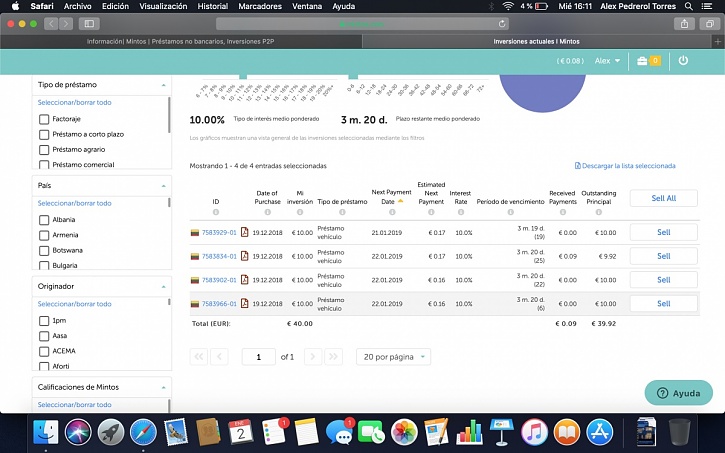Screen dimensions: 725x453
Task: Collapse the País filter section
Action: 164,186
